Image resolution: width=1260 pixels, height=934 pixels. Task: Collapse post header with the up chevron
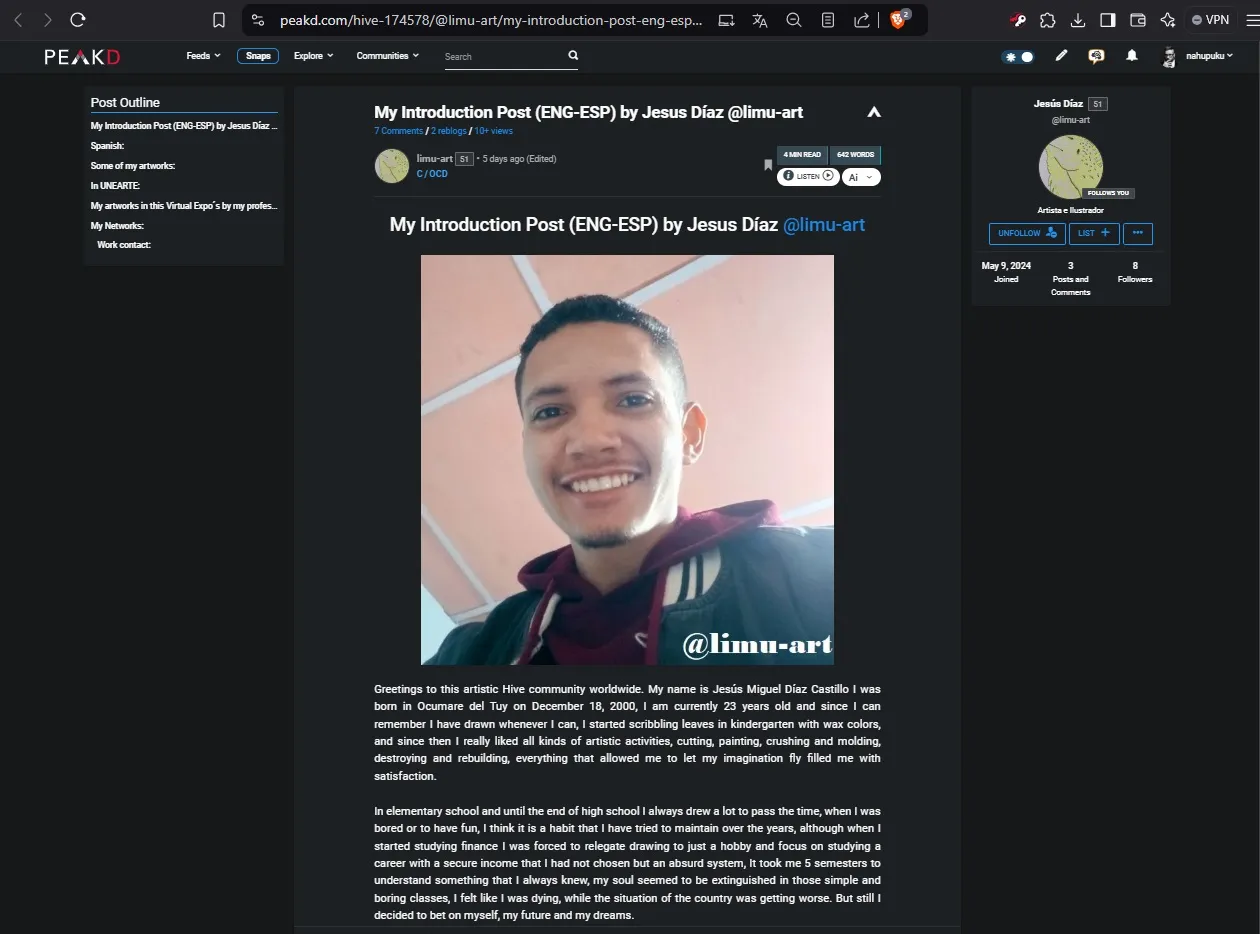(874, 113)
